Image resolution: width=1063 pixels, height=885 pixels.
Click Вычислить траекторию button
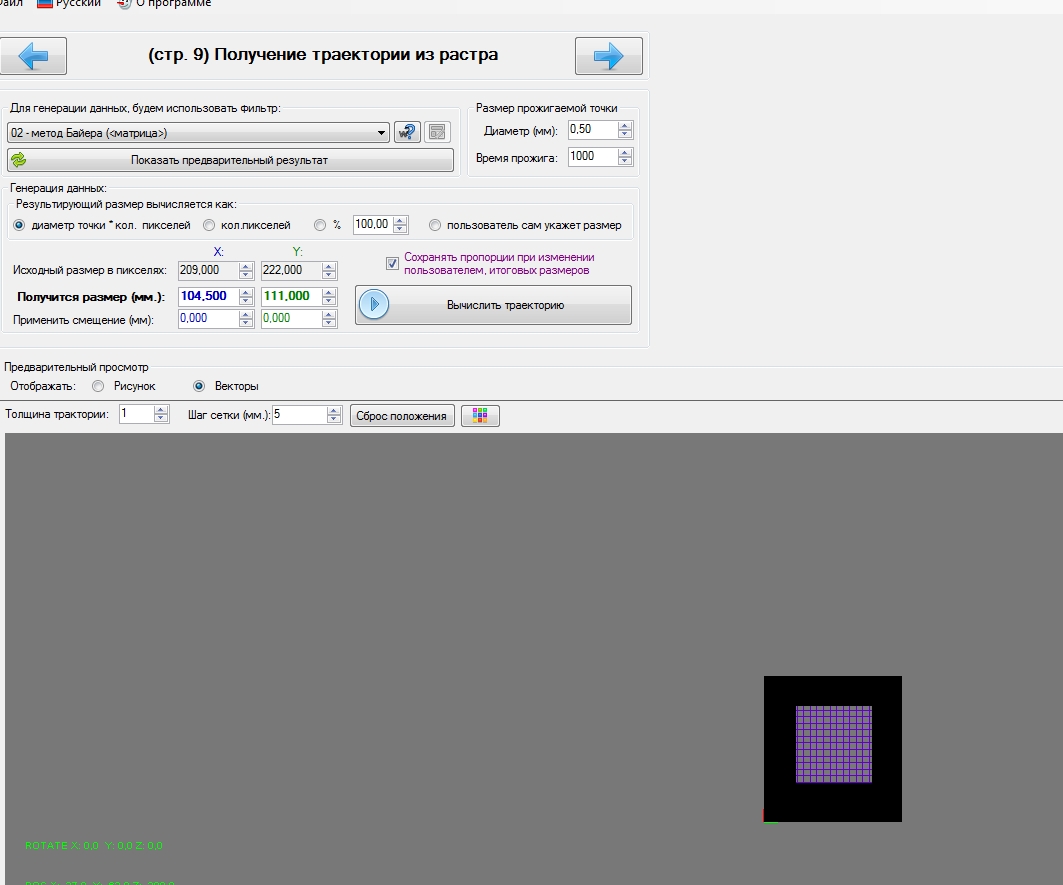point(493,305)
